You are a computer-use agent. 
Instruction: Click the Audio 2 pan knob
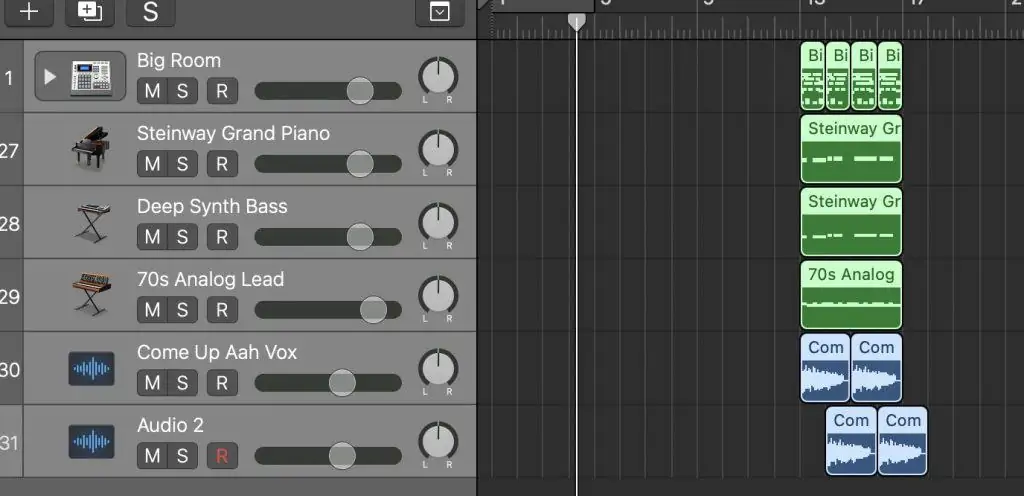pos(438,442)
